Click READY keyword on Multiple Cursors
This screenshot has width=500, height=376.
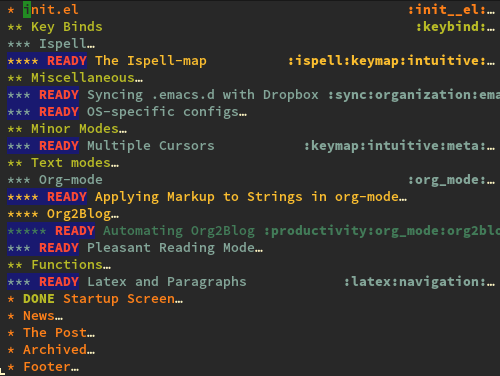click(x=59, y=146)
